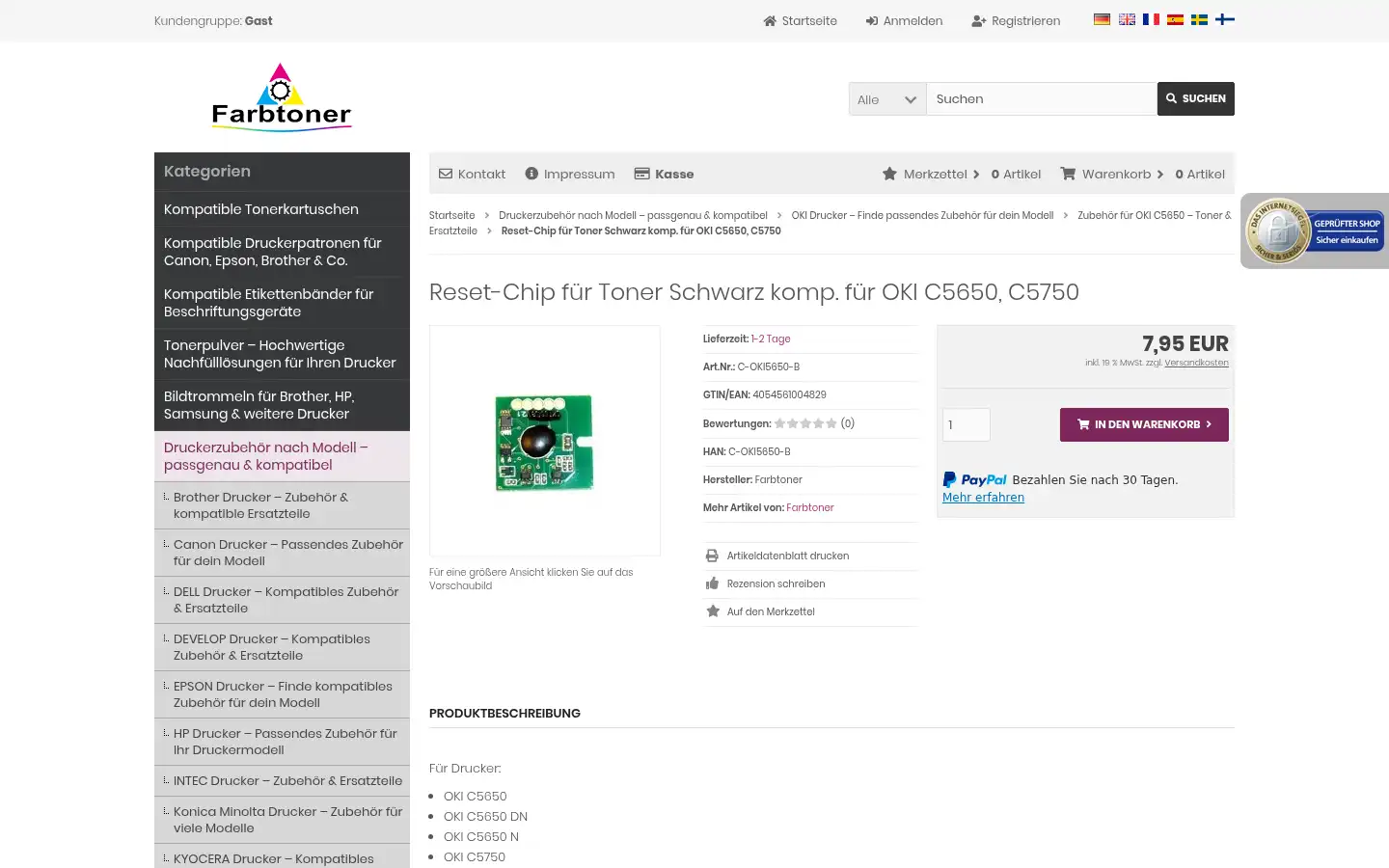
Task: Open Konica Minolta Drucker subcategory
Action: click(282, 820)
